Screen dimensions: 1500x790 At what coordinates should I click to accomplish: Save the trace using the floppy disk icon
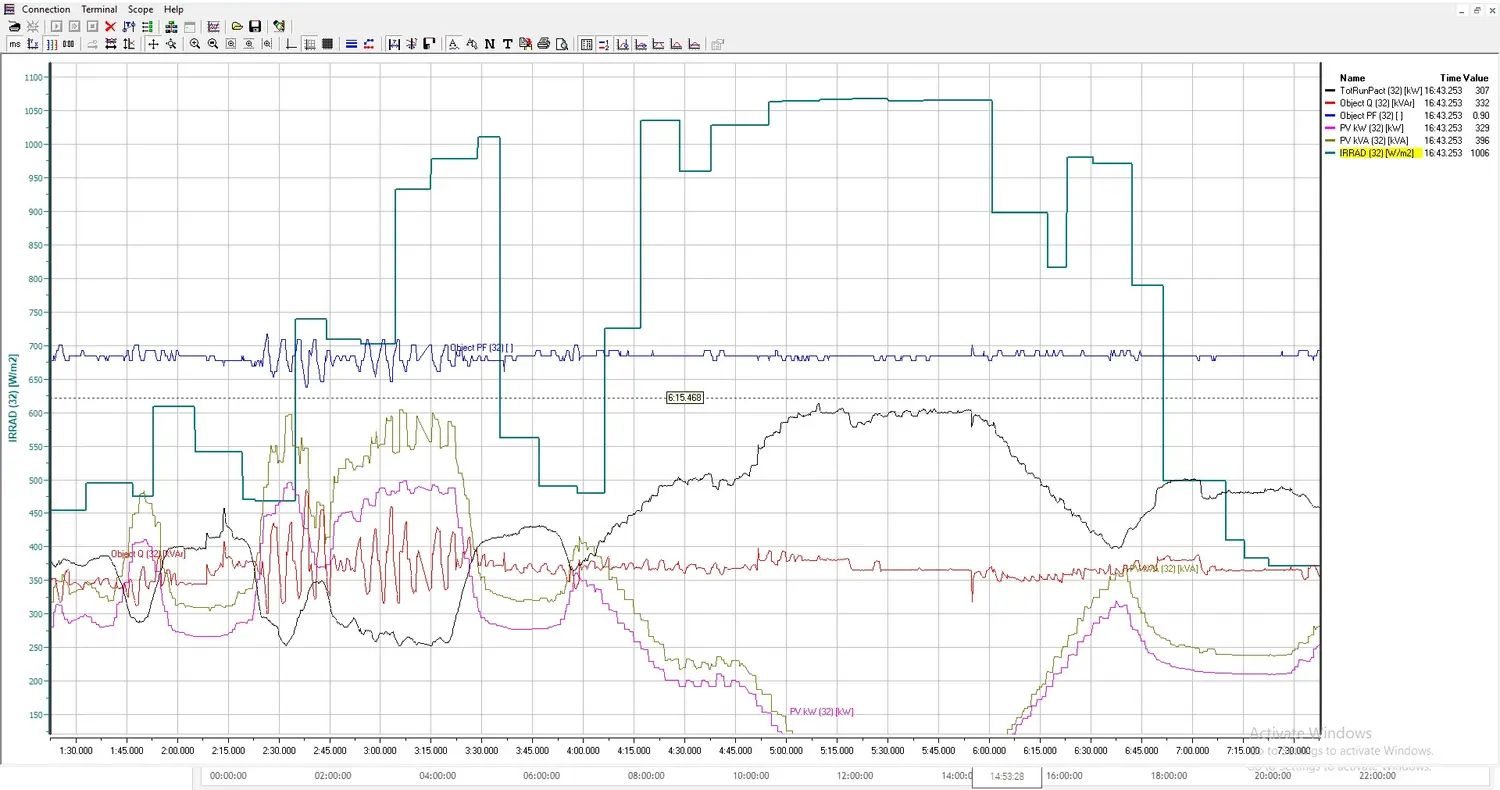255,26
